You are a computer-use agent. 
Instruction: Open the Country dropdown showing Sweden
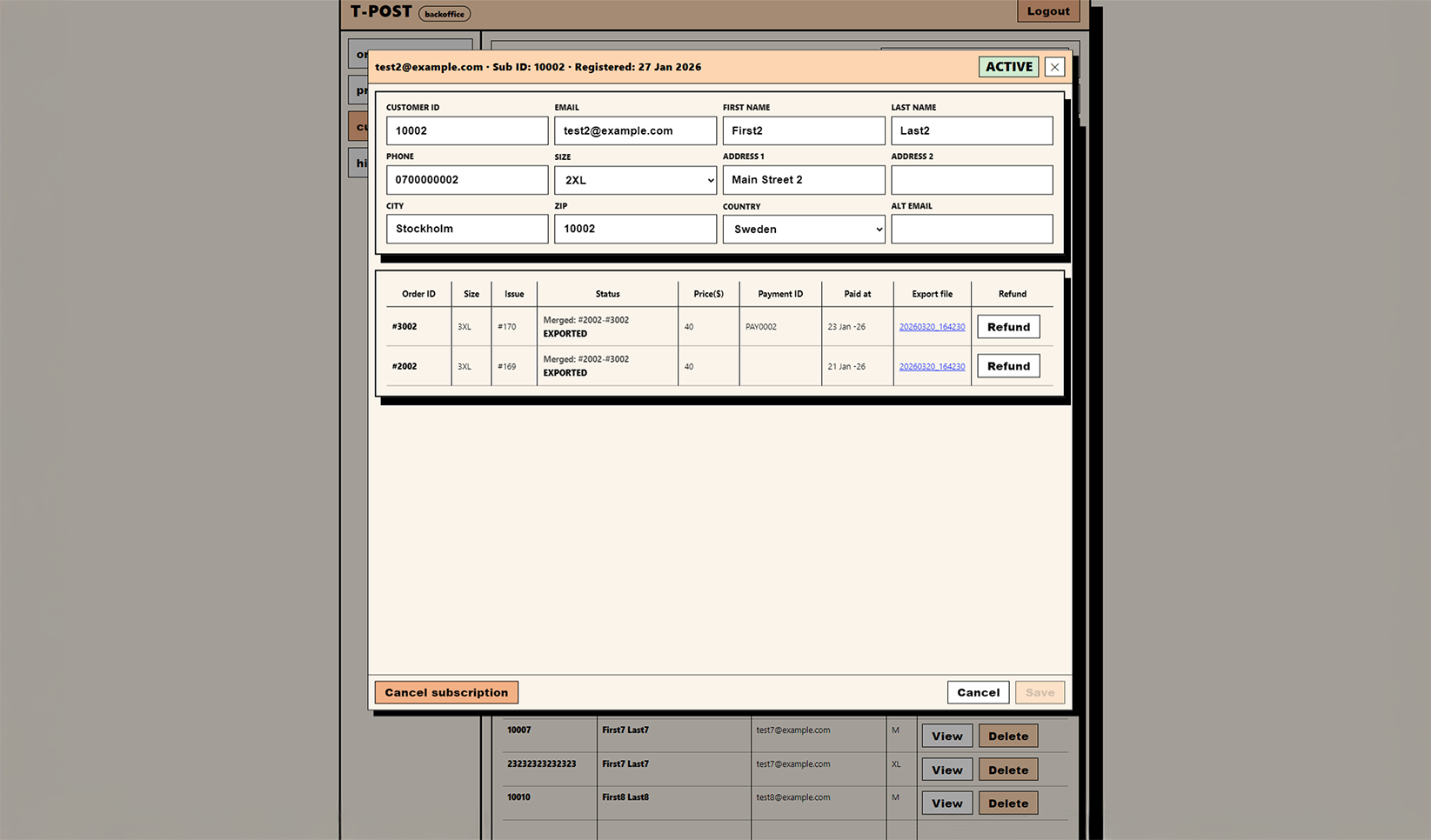[802, 229]
